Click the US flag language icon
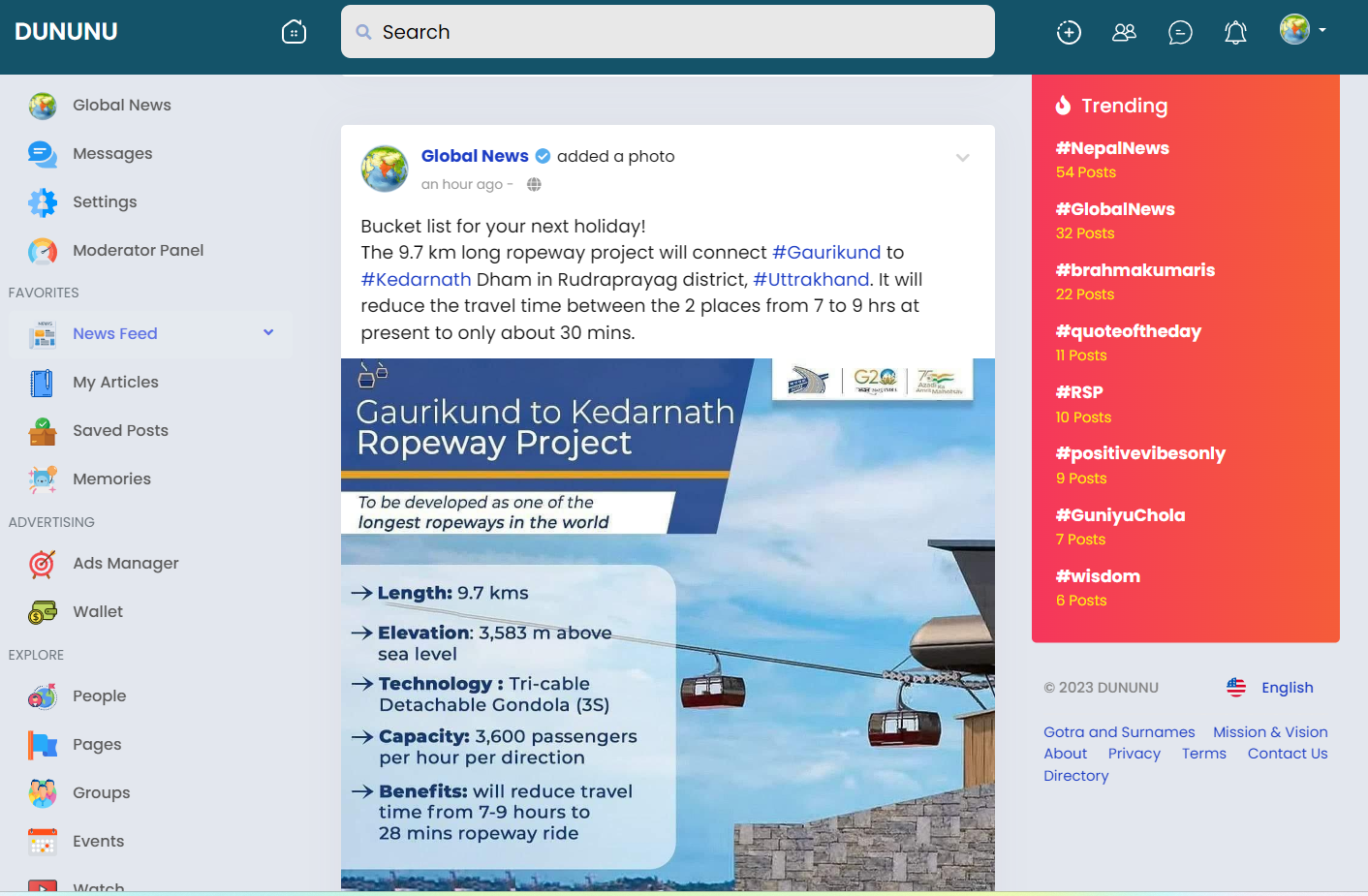The image size is (1368, 896). (1236, 688)
